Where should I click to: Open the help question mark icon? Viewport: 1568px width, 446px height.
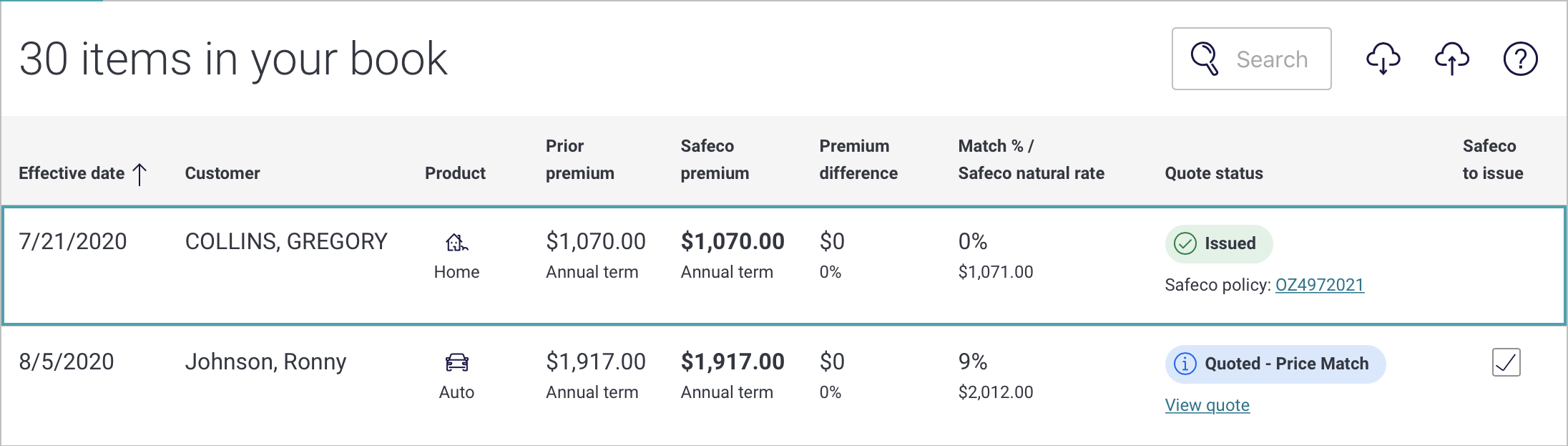(x=1520, y=59)
